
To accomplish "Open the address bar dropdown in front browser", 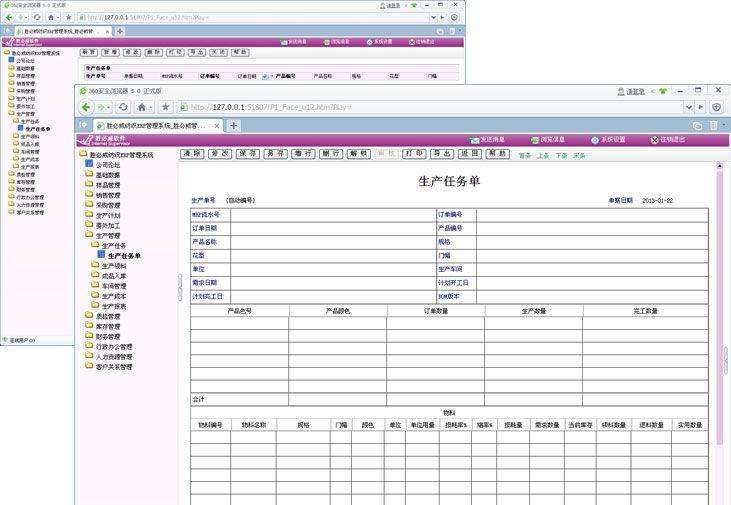I will (687, 106).
